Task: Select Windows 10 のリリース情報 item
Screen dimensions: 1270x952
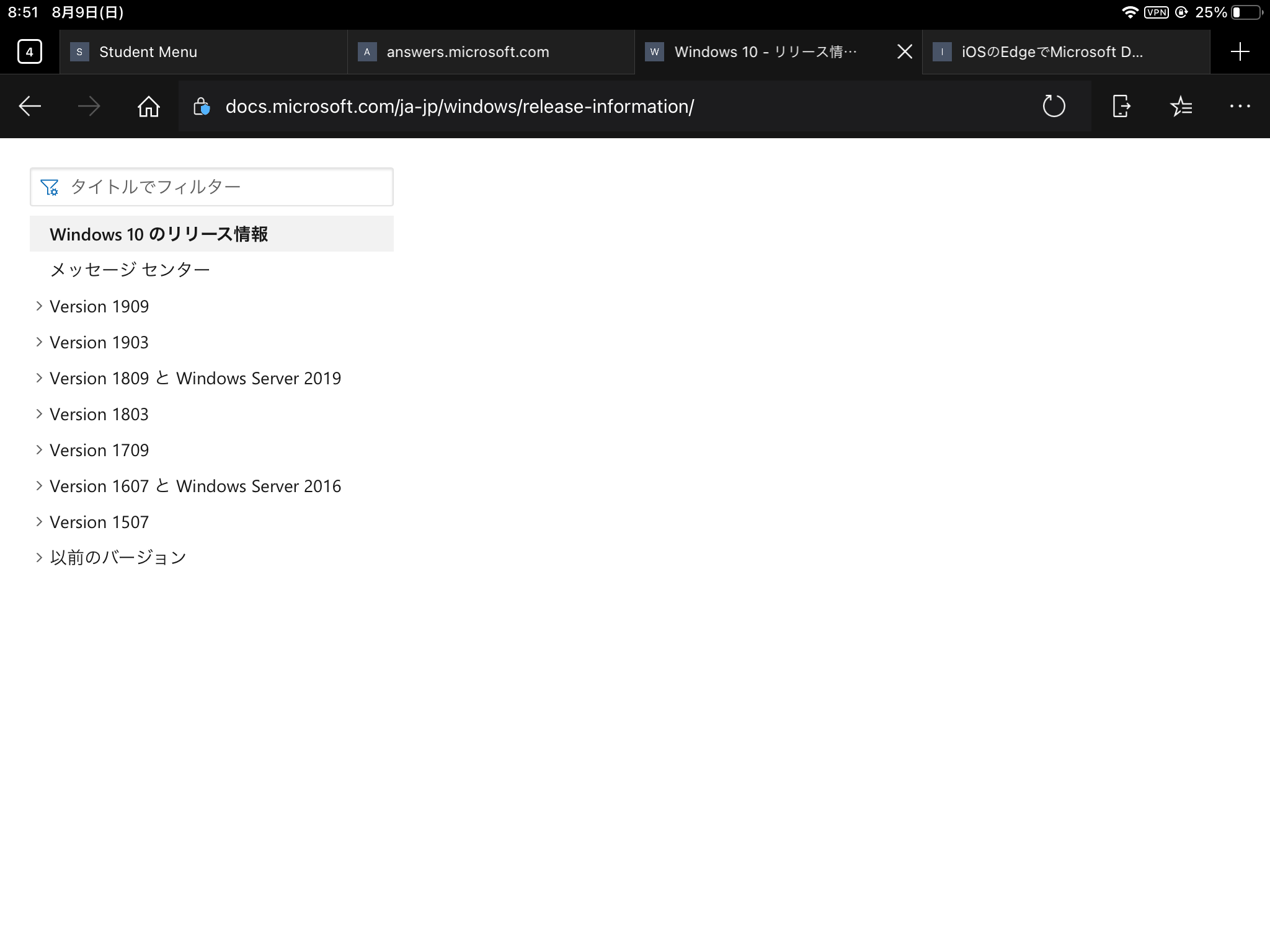Action: pyautogui.click(x=159, y=234)
